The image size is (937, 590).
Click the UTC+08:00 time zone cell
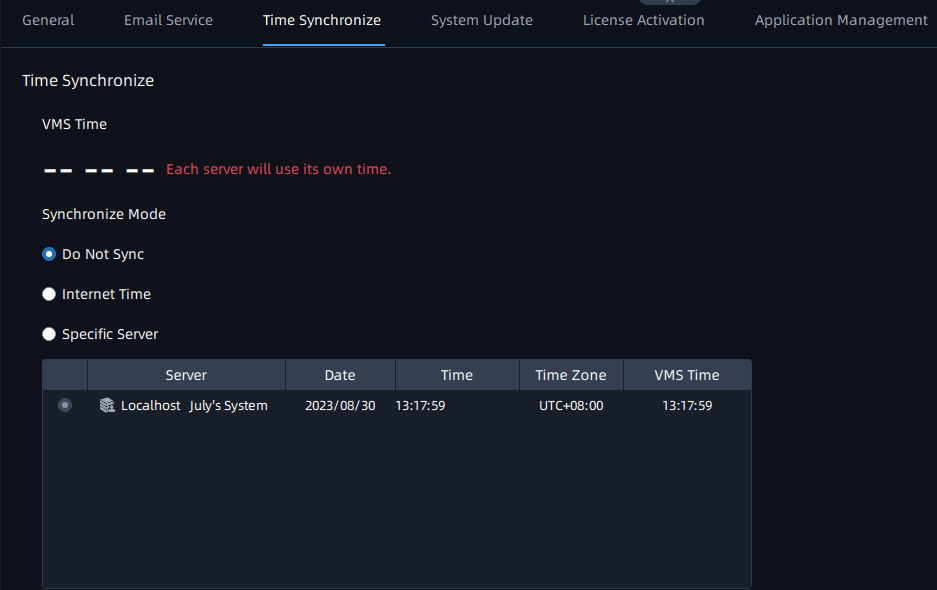(x=571, y=406)
